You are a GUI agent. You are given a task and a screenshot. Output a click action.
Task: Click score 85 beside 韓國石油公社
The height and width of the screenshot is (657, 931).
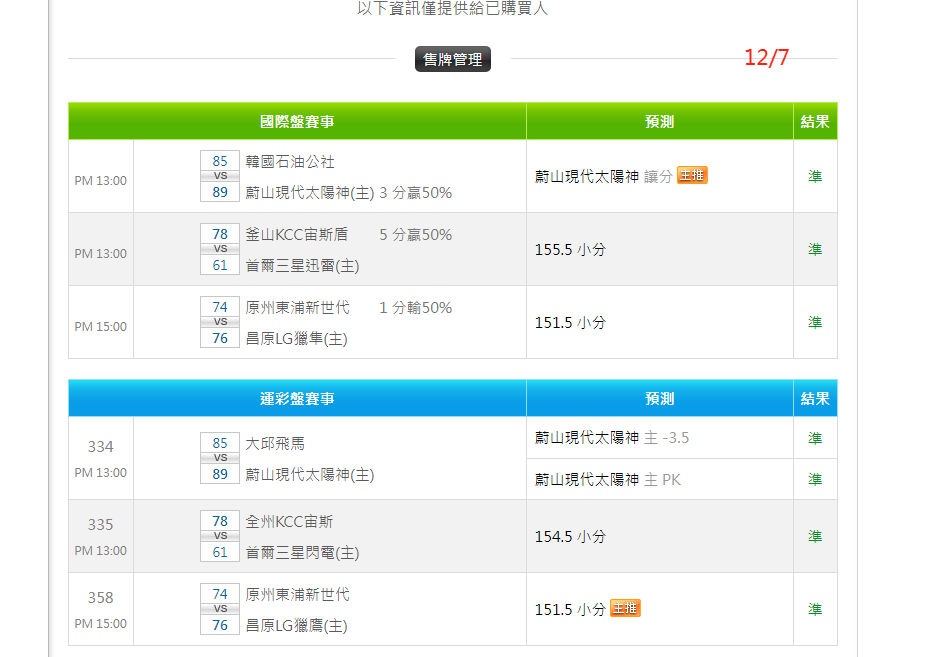click(x=220, y=161)
